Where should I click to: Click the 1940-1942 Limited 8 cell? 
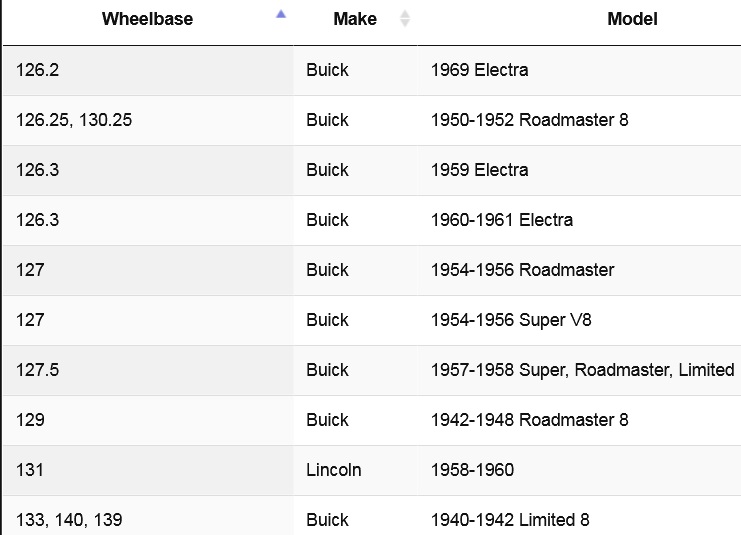point(510,520)
